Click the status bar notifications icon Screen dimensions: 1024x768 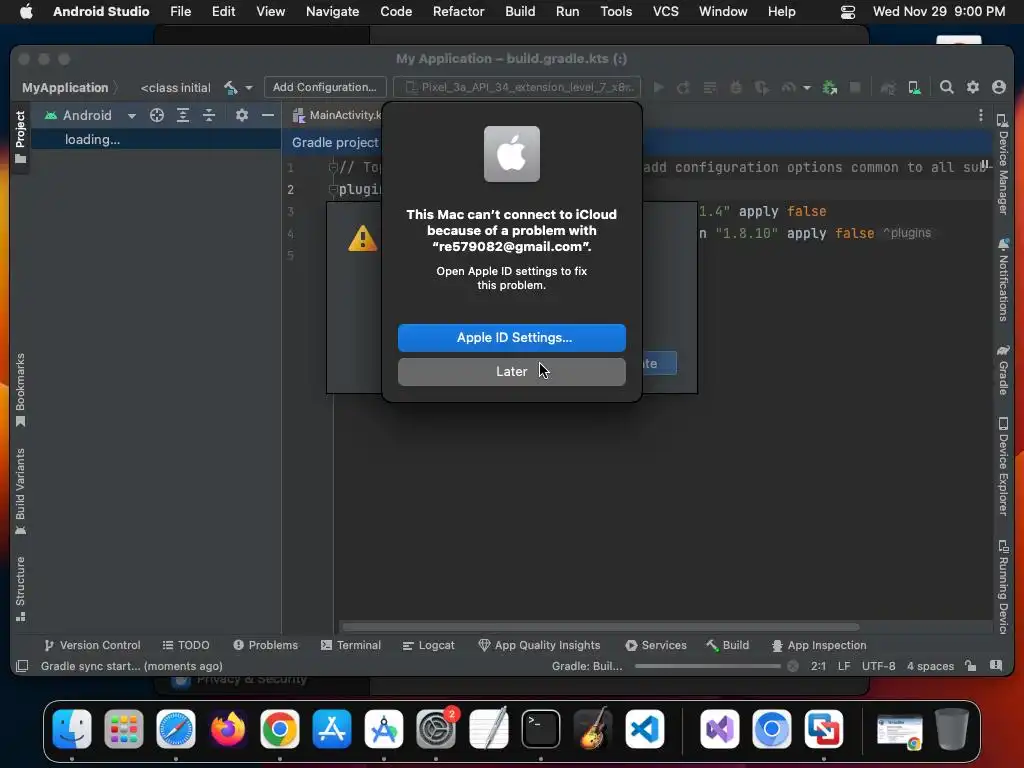(996, 665)
